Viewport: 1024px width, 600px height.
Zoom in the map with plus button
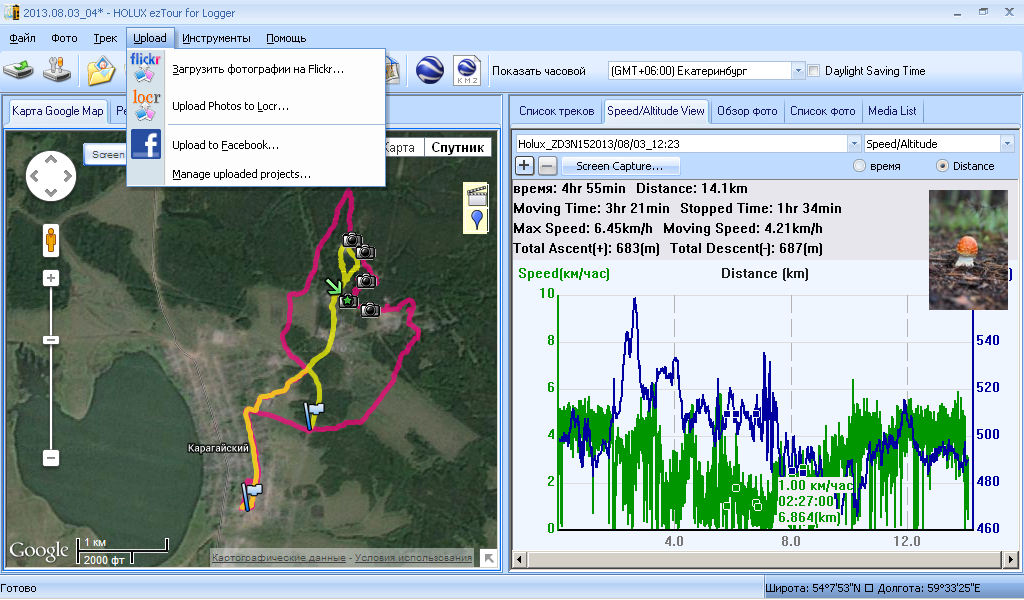51,278
